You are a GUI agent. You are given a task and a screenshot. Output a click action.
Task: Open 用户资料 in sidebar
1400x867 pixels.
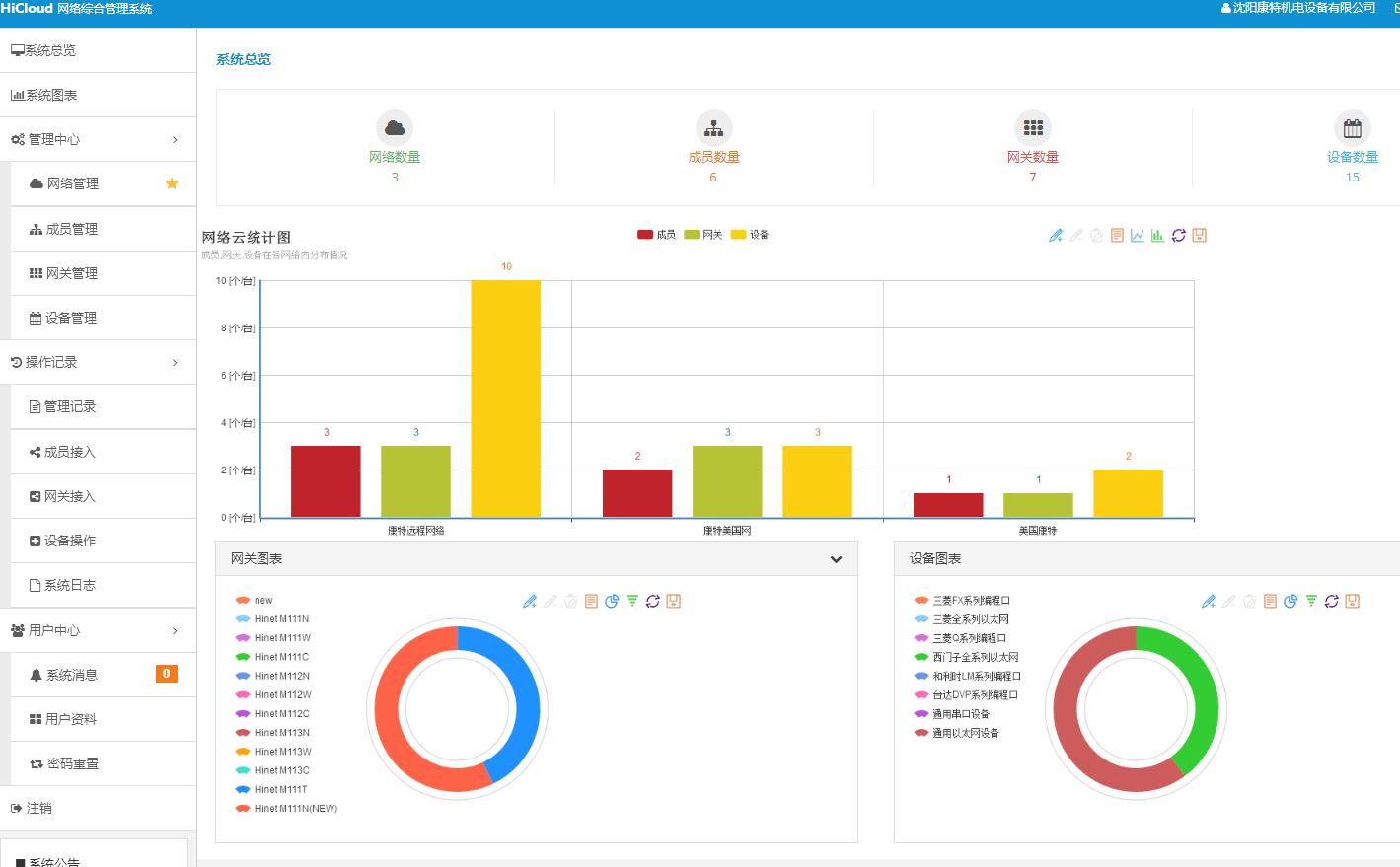(x=104, y=719)
